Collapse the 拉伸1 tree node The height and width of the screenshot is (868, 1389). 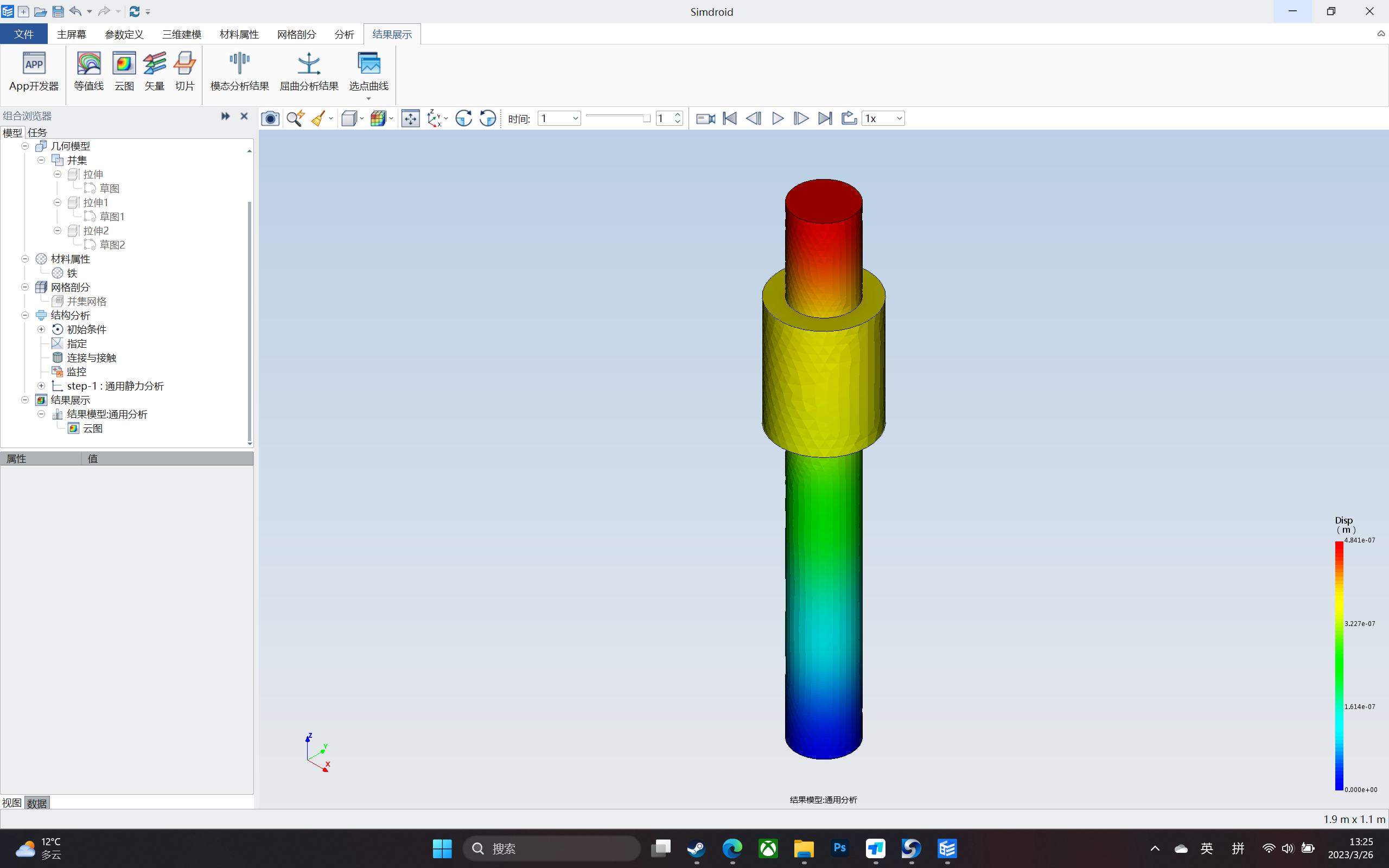pyautogui.click(x=58, y=203)
